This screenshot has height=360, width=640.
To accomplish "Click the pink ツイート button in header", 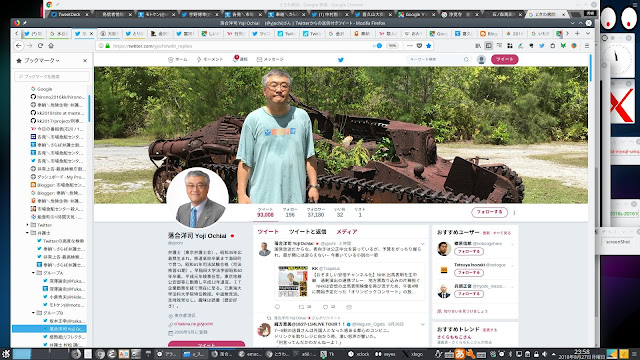I will pyautogui.click(x=504, y=59).
